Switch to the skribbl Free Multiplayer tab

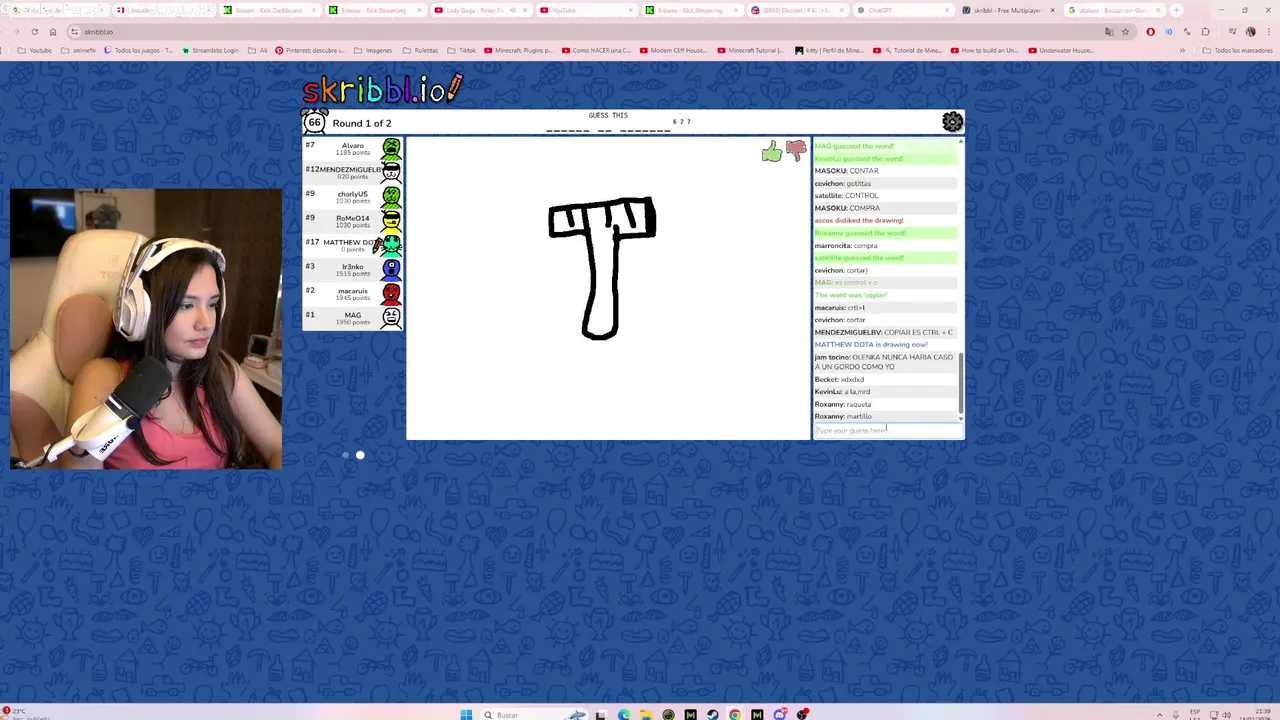[1008, 10]
